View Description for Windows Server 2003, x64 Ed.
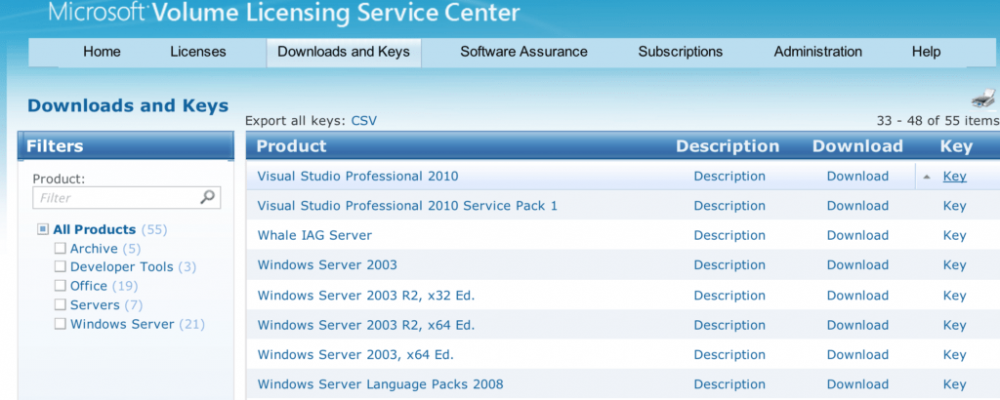Viewport: 1000px width, 400px height. (x=730, y=355)
